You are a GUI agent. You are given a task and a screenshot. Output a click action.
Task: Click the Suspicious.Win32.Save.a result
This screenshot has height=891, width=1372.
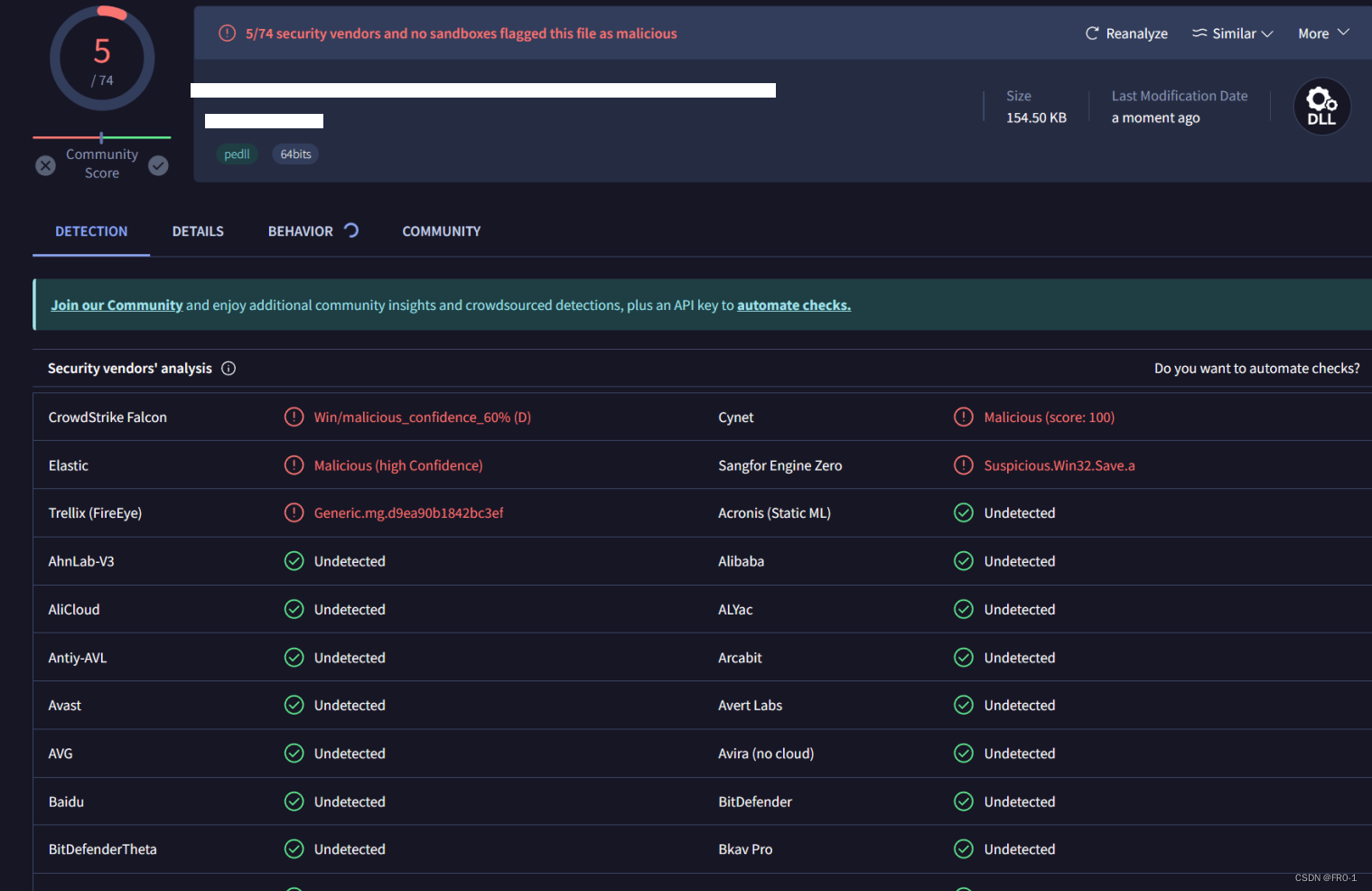point(1059,465)
